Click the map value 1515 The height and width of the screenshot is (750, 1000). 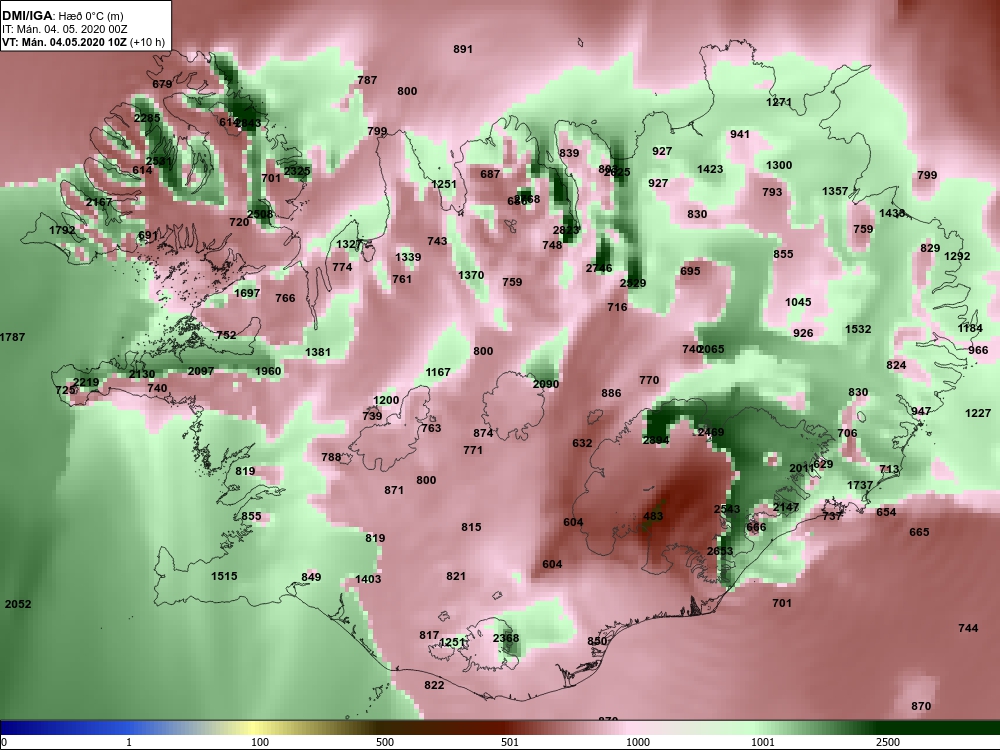tap(224, 576)
